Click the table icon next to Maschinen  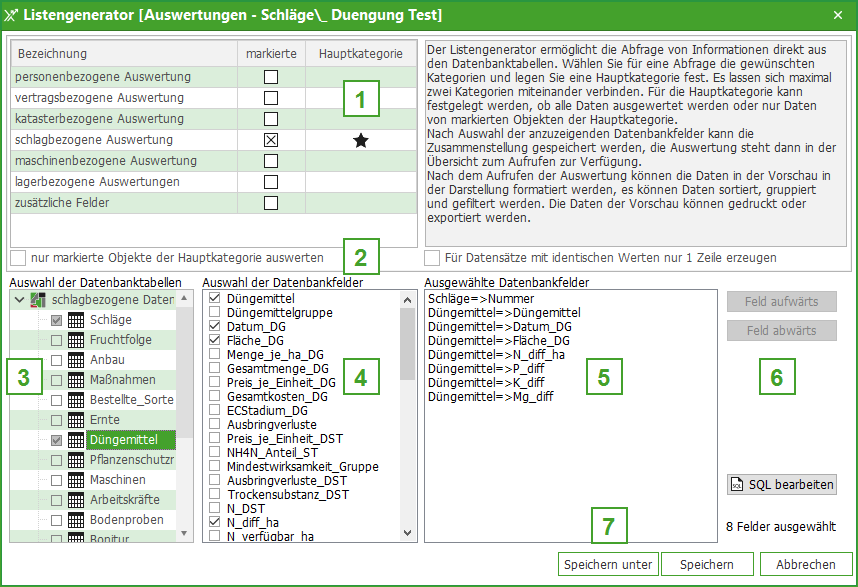point(76,480)
